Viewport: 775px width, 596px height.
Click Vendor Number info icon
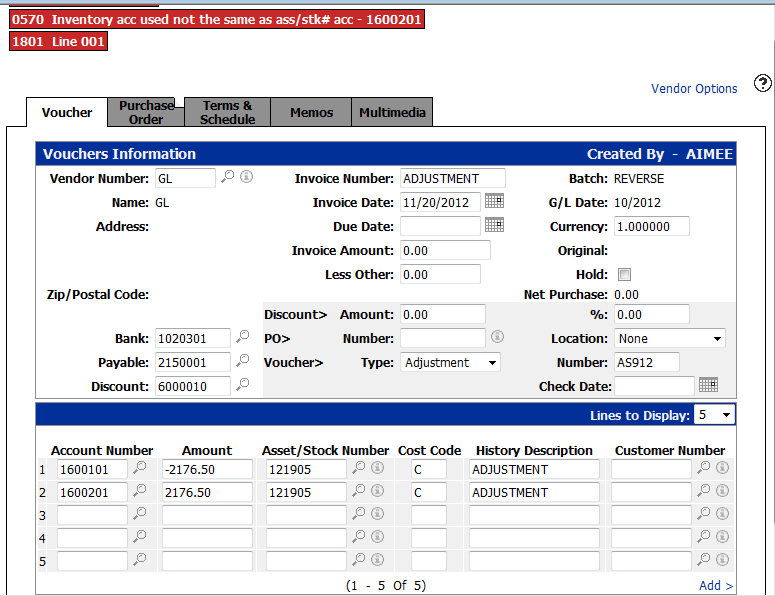tap(246, 177)
